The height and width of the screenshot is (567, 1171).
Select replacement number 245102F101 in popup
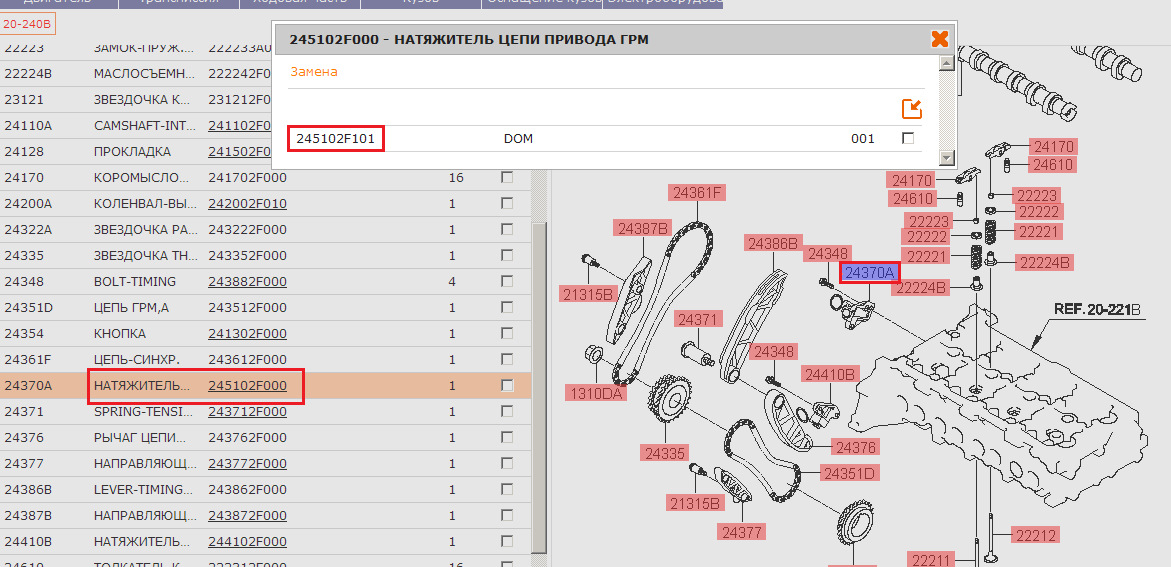[336, 139]
